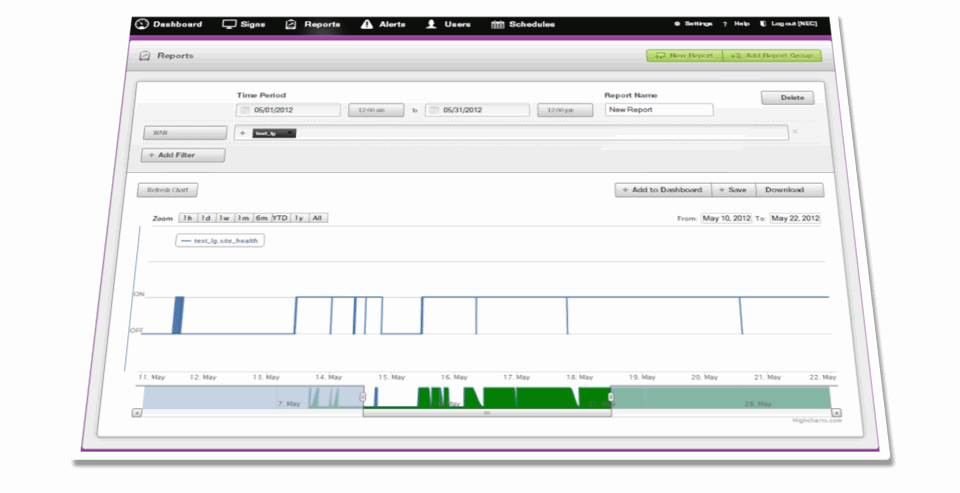Open the WAN filter type dropdown
This screenshot has width=960, height=493.
pyautogui.click(x=186, y=133)
